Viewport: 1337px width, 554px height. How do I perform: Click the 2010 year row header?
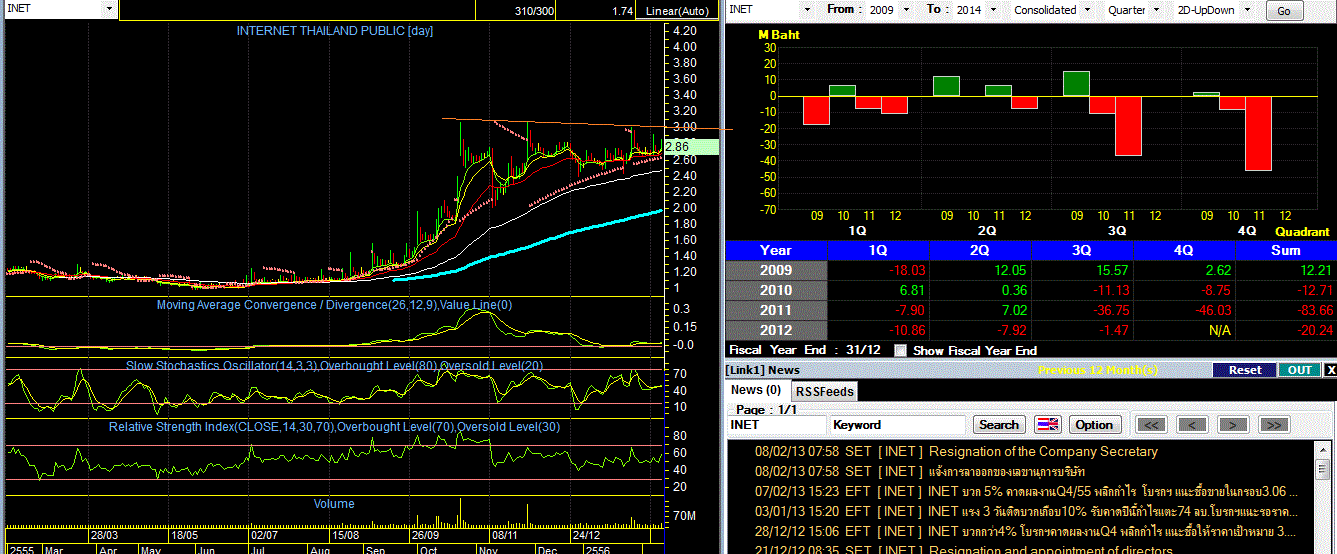pyautogui.click(x=776, y=290)
